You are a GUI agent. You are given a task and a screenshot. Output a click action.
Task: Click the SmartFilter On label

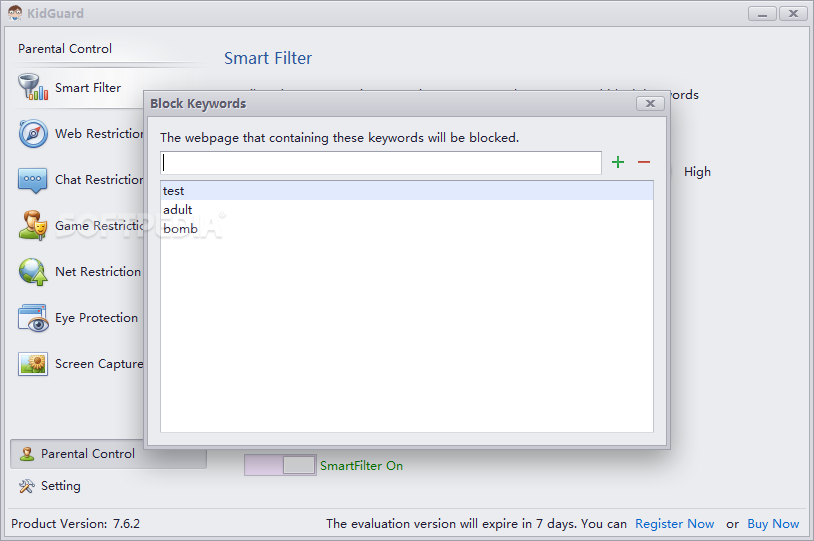[x=361, y=466]
